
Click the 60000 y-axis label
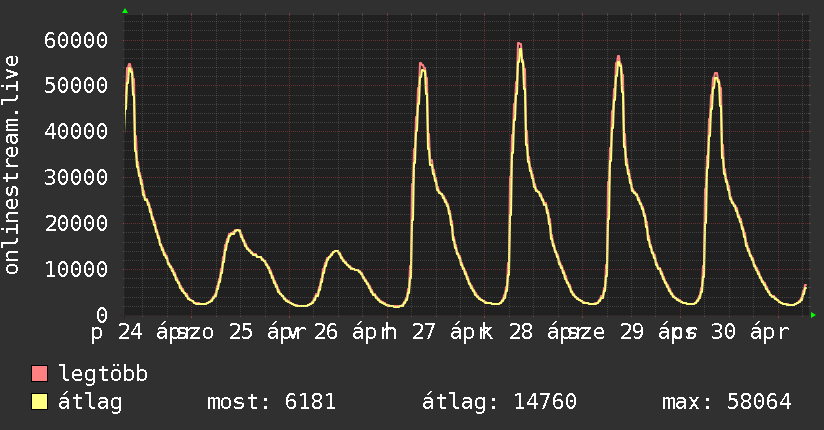[76, 40]
